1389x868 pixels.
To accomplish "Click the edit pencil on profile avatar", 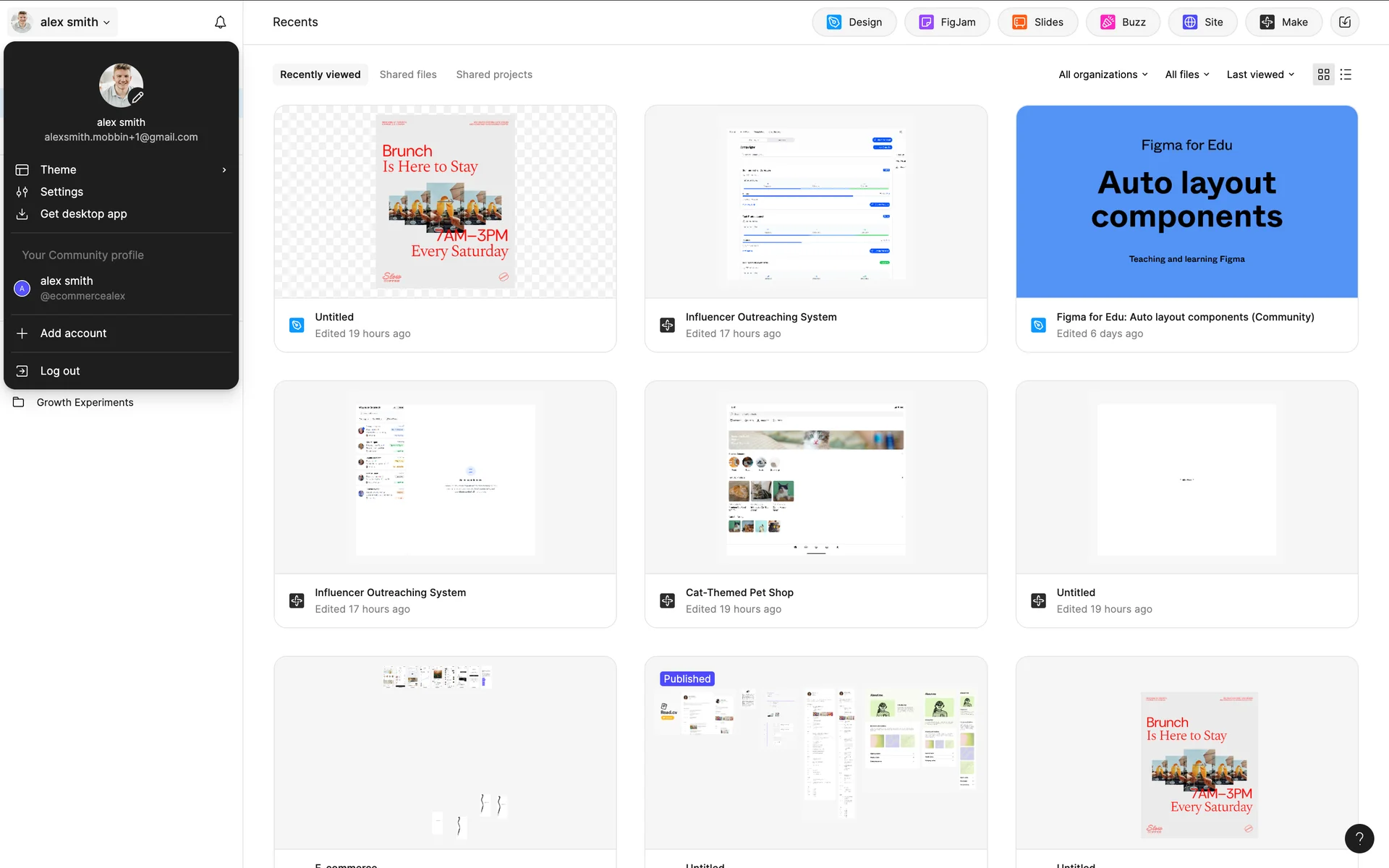I will [x=137, y=98].
